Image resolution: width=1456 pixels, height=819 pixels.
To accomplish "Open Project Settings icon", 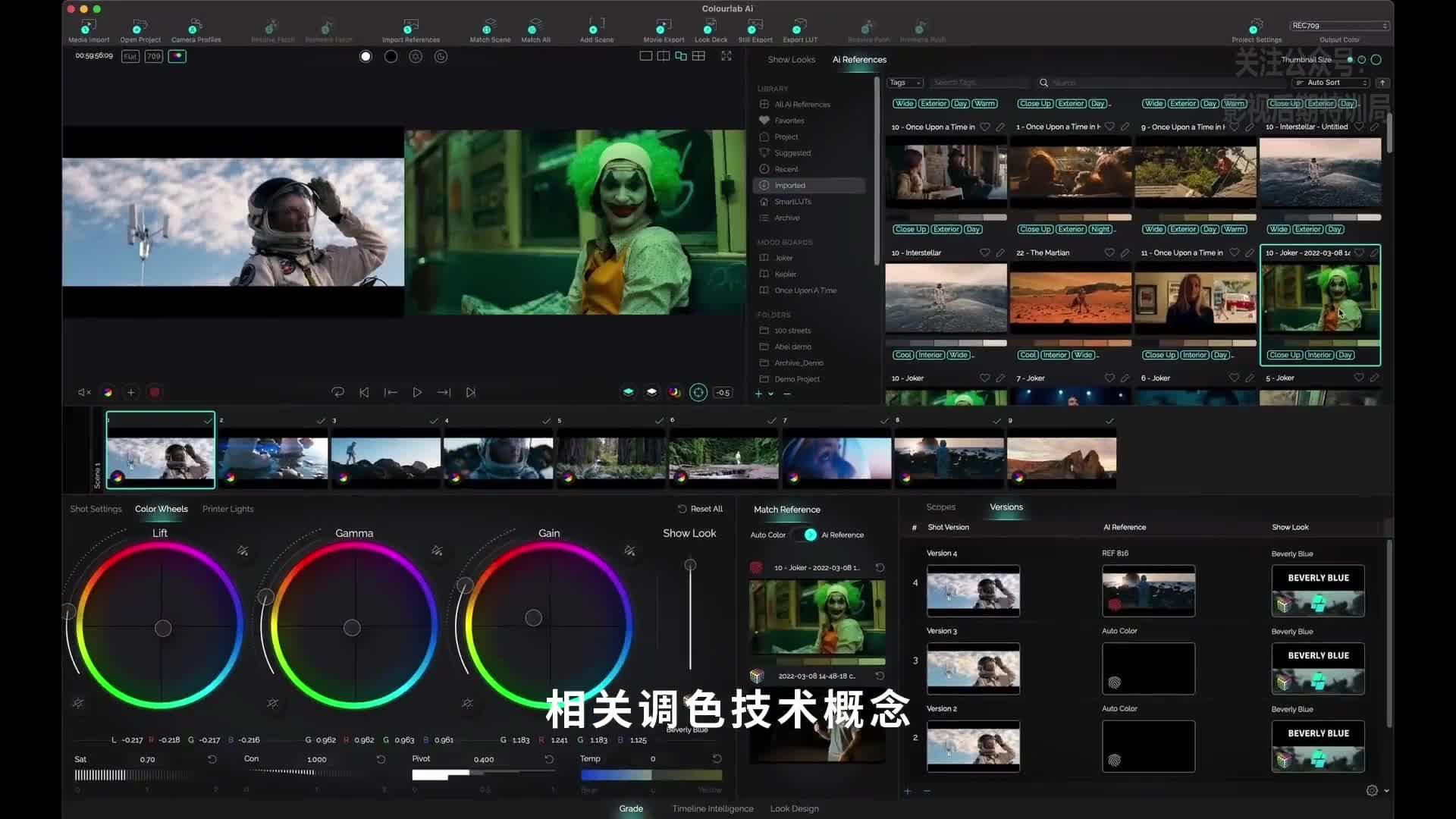I will [x=1257, y=29].
